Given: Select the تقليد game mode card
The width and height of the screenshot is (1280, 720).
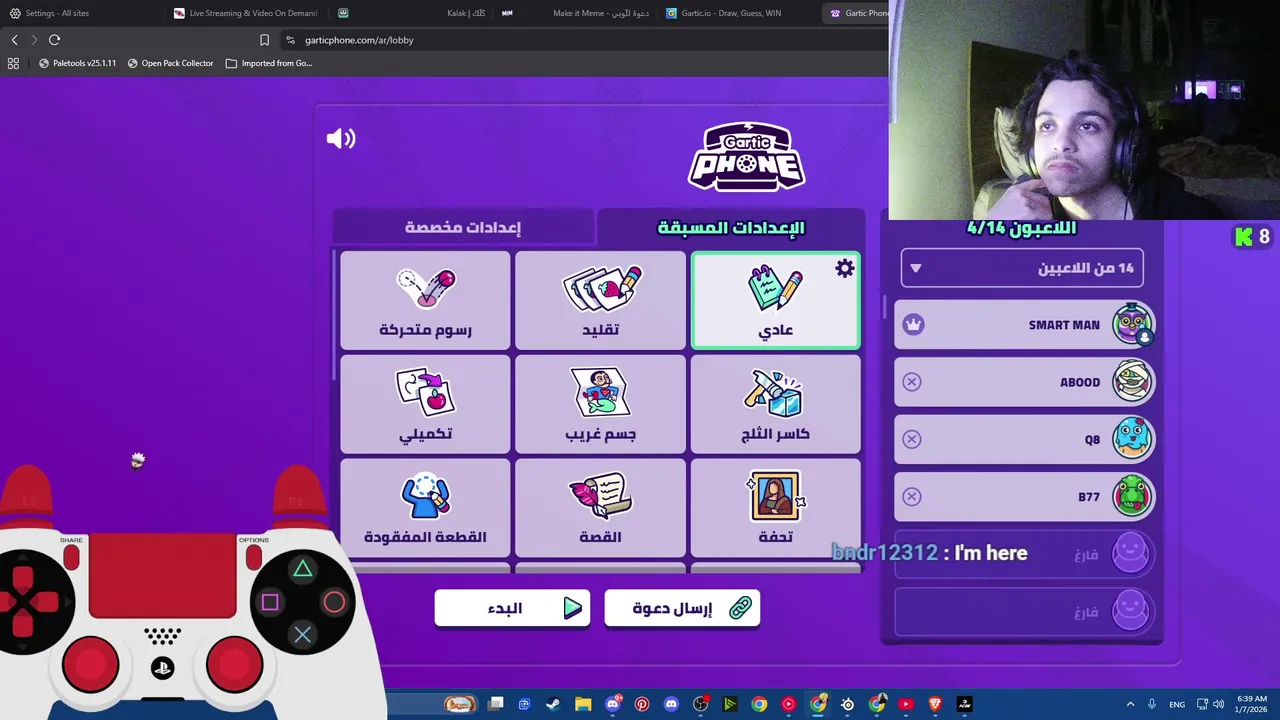Looking at the screenshot, I should click(600, 300).
